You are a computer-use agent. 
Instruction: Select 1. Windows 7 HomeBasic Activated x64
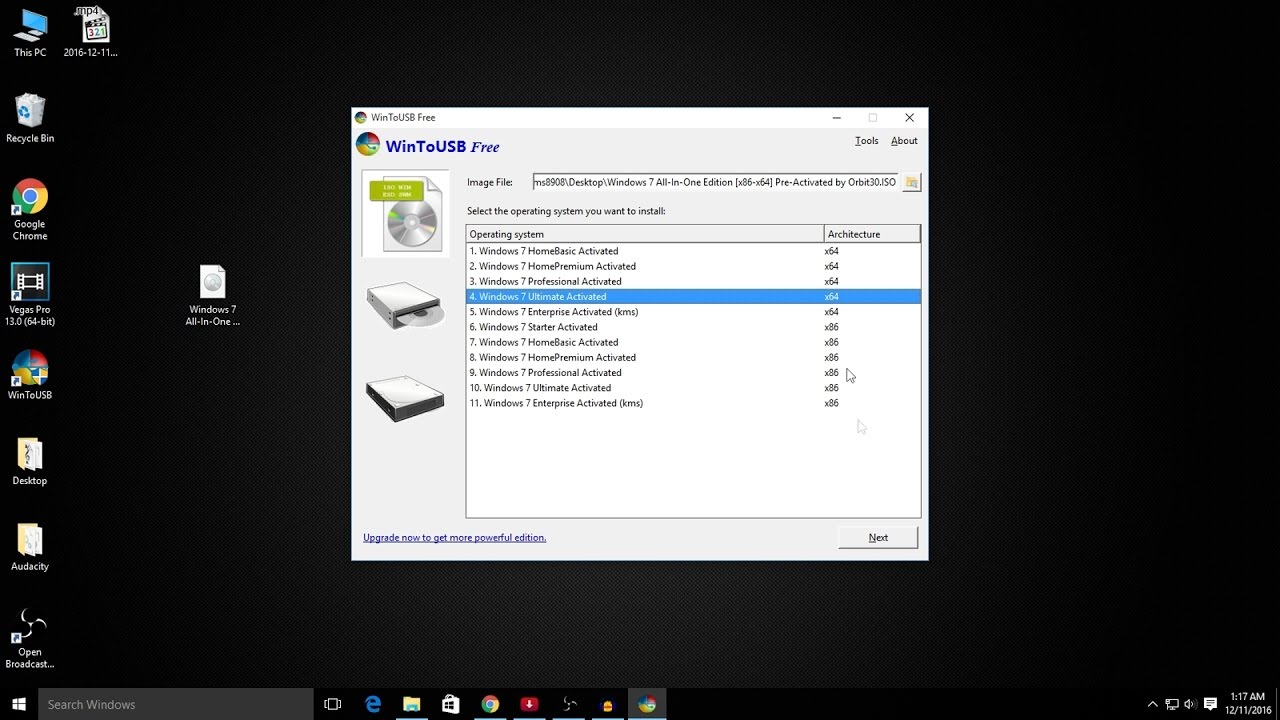pos(693,251)
